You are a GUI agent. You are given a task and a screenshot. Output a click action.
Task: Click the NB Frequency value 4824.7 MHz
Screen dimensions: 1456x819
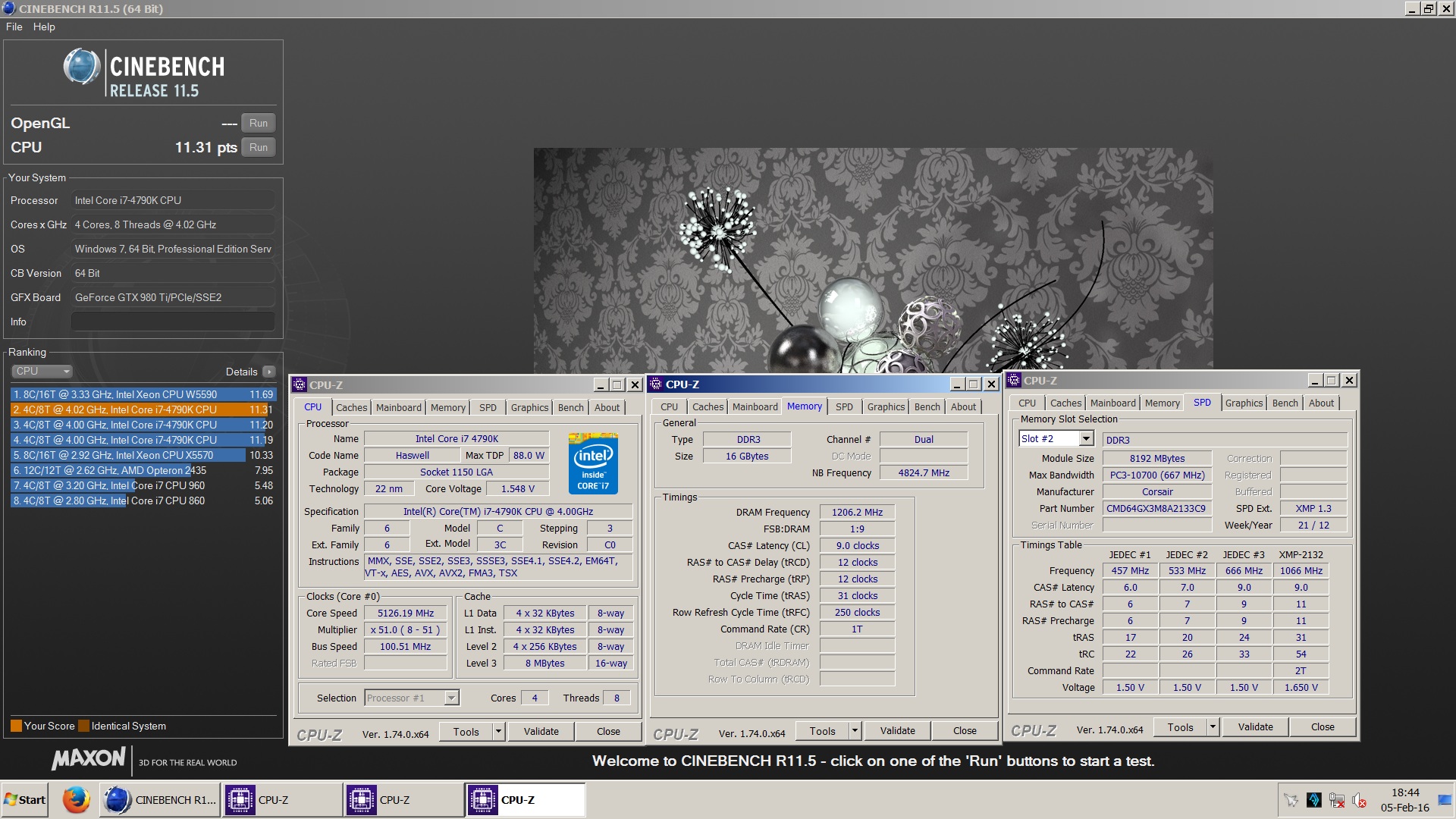(x=924, y=472)
